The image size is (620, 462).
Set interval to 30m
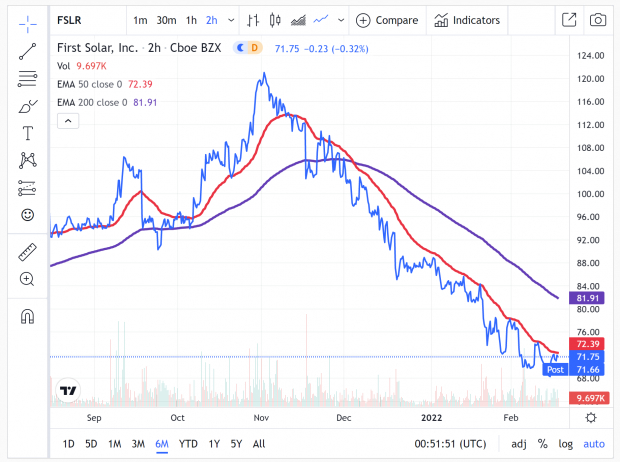166,20
